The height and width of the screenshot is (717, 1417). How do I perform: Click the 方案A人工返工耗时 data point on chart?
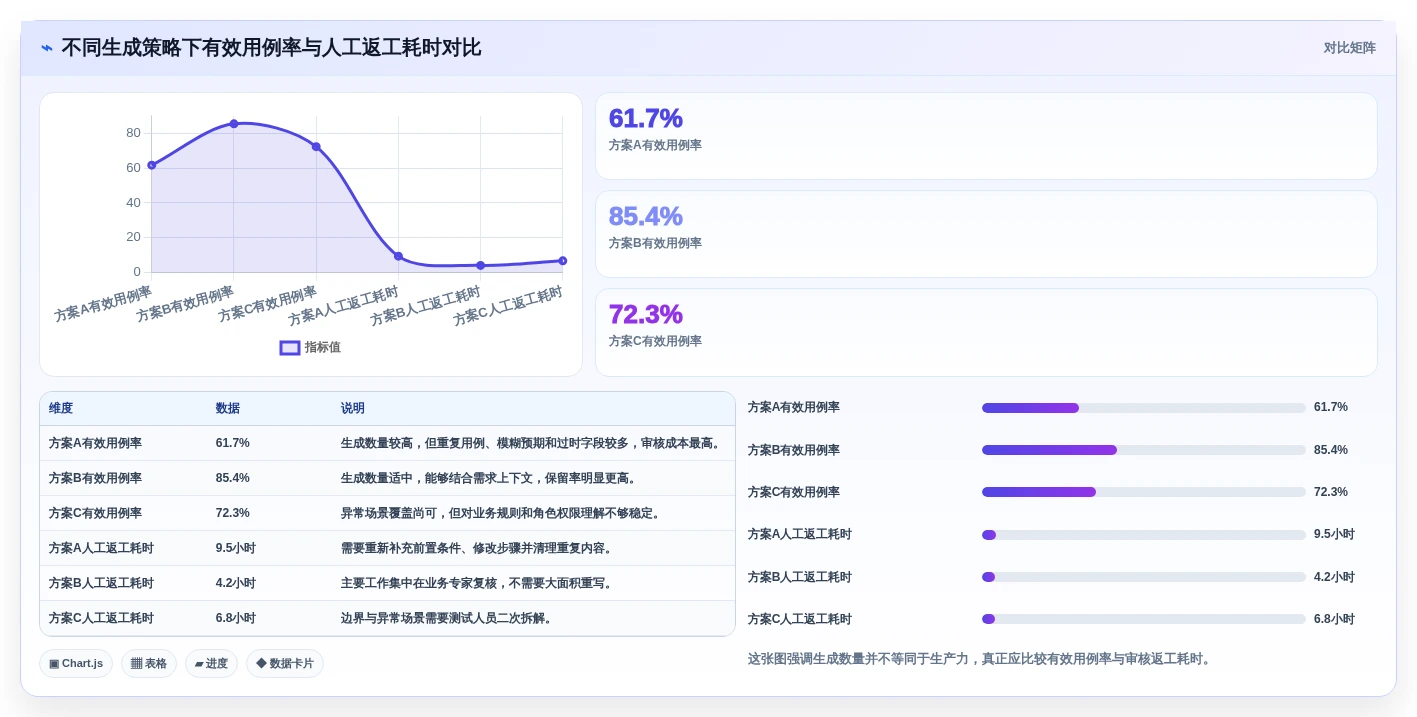point(398,256)
